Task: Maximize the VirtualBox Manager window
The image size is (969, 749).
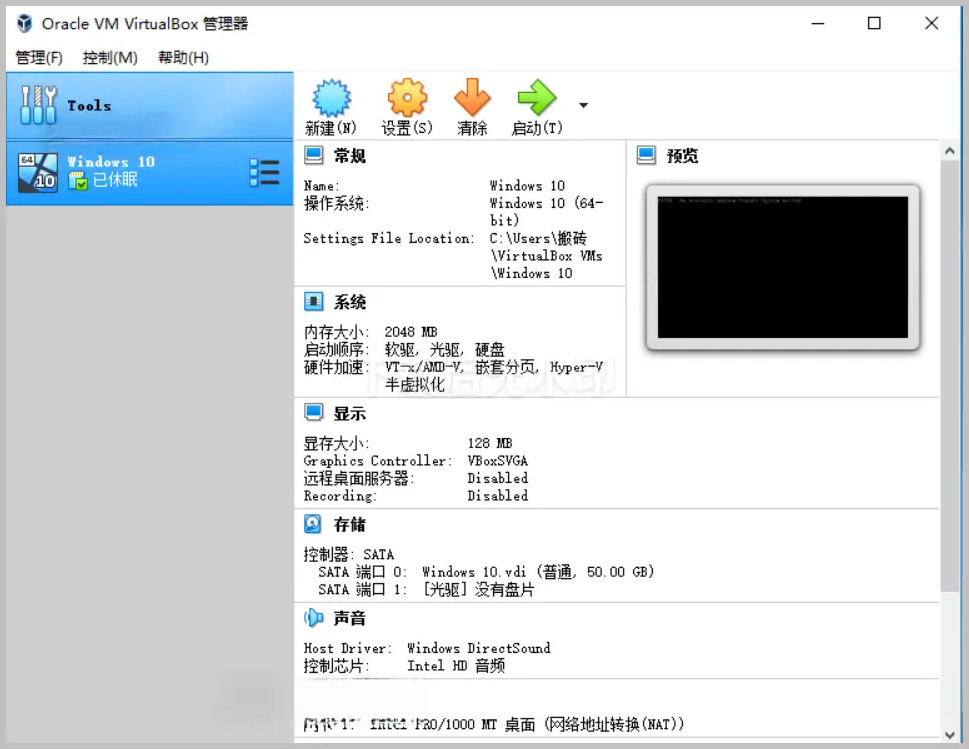Action: pos(874,23)
